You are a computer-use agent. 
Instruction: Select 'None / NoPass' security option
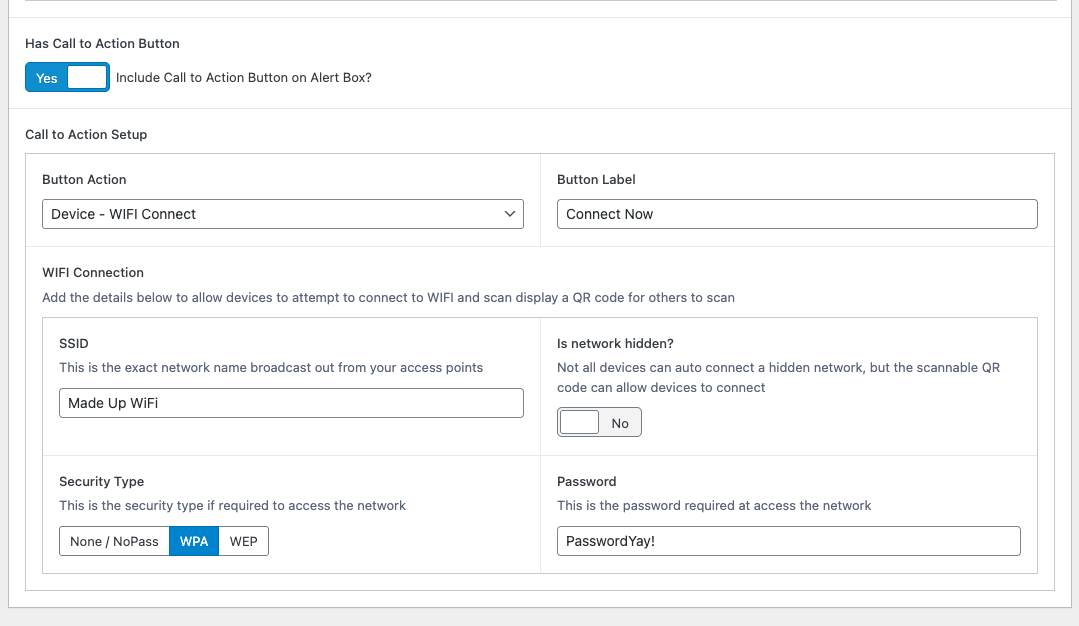pyautogui.click(x=113, y=540)
